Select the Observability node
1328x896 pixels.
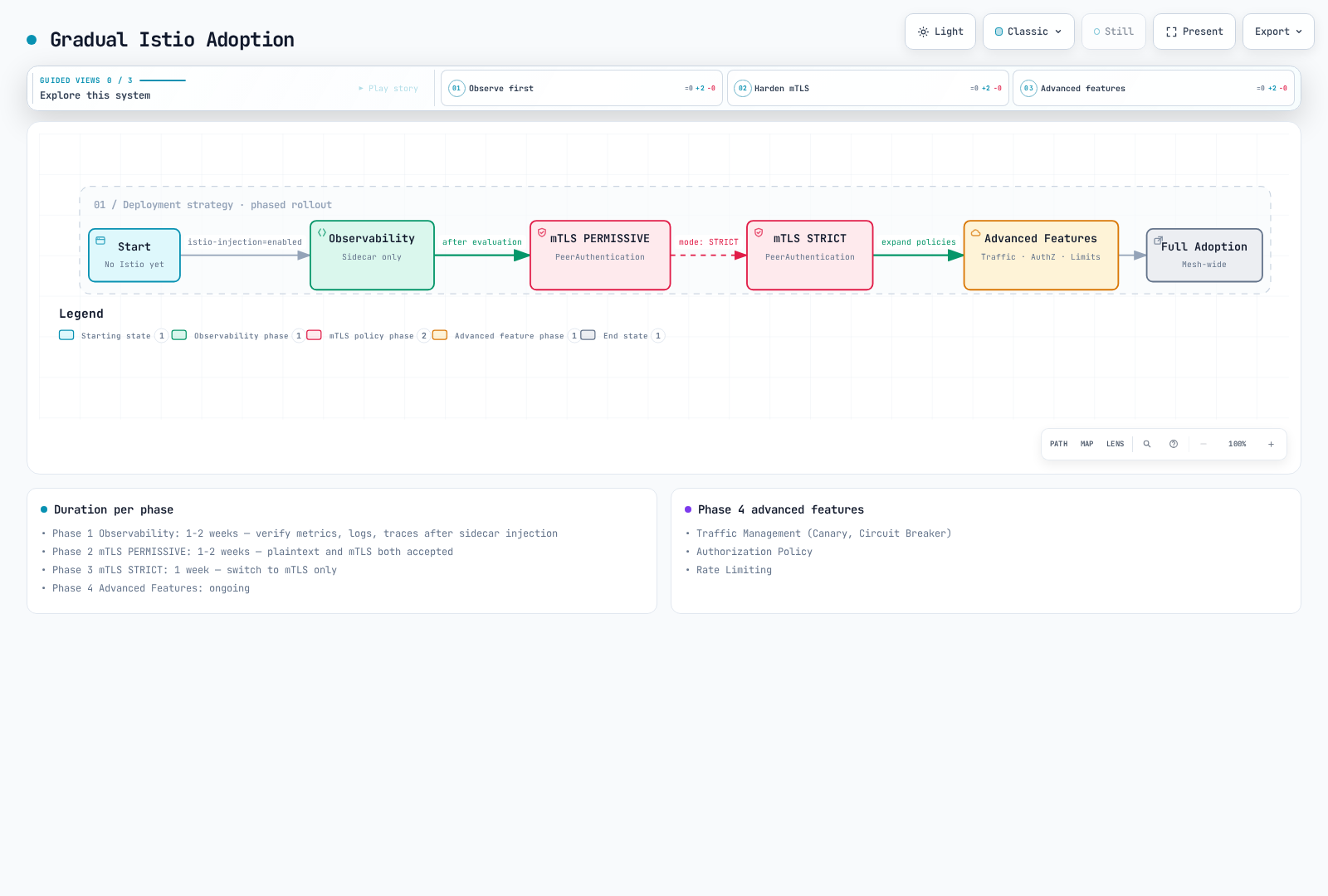click(372, 255)
